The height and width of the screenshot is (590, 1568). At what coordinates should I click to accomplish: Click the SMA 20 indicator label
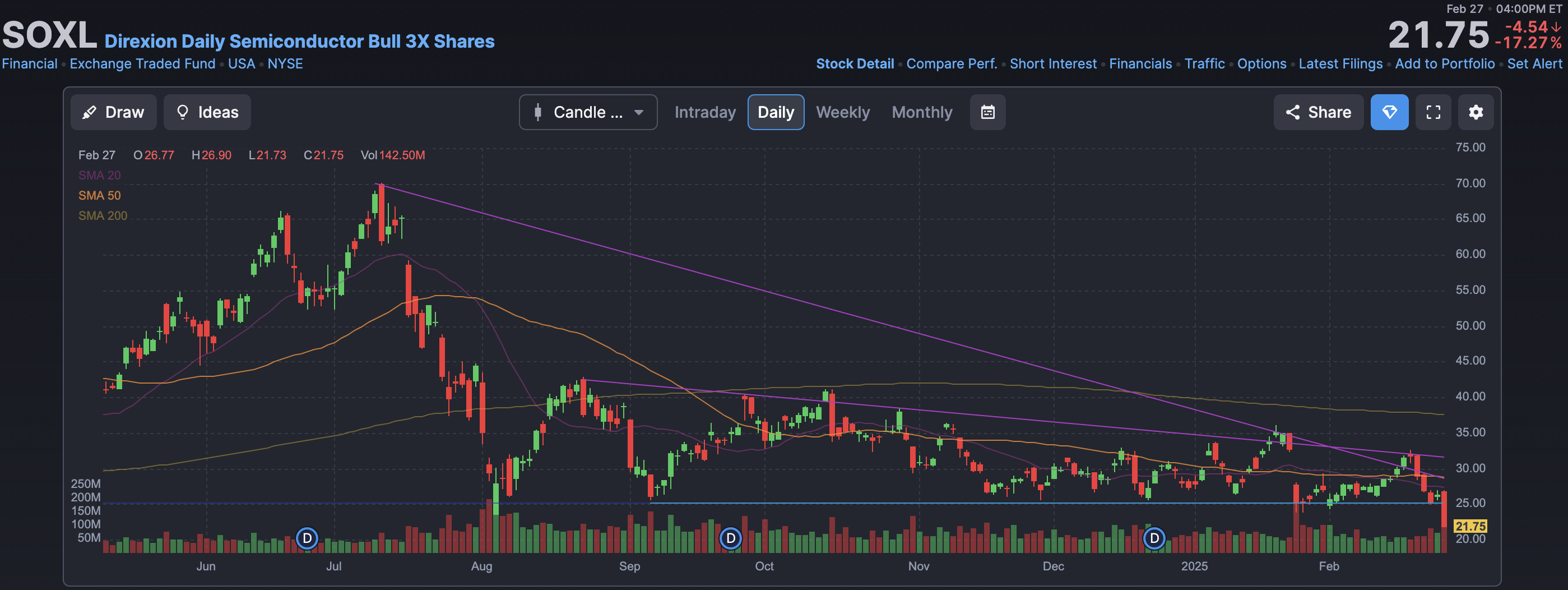tap(99, 176)
